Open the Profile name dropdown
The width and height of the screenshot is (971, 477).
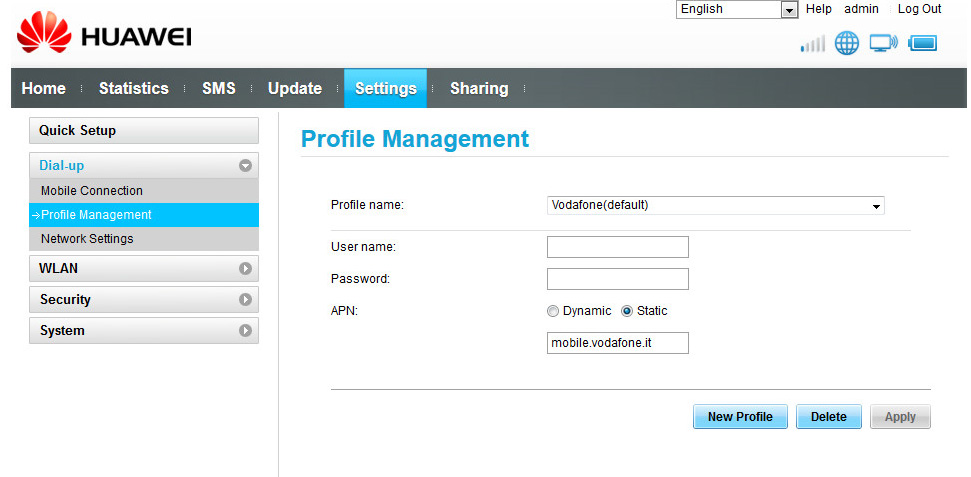click(715, 206)
